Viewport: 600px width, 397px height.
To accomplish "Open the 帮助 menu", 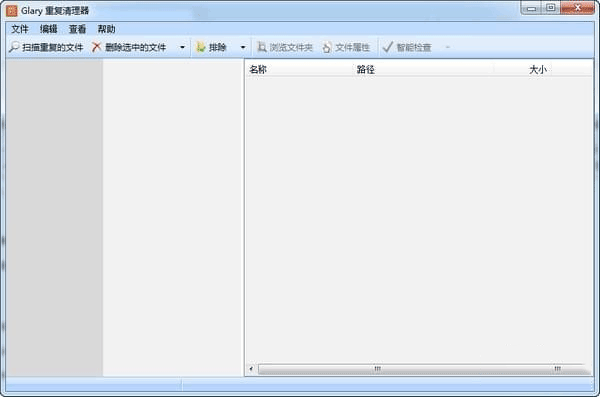I will (x=106, y=29).
